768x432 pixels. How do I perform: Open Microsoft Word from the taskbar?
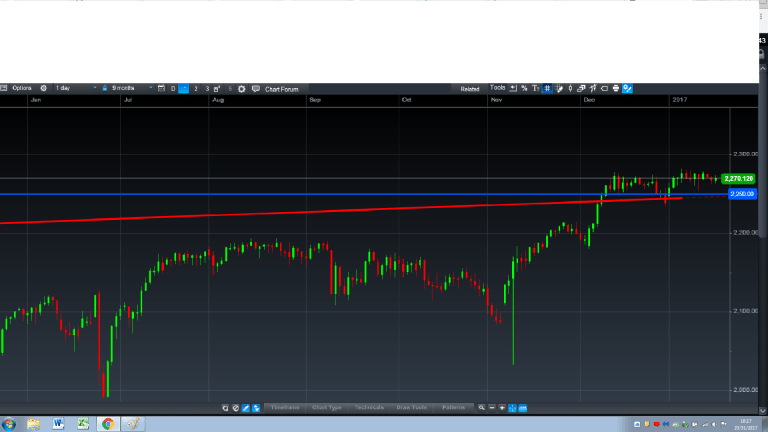58,424
